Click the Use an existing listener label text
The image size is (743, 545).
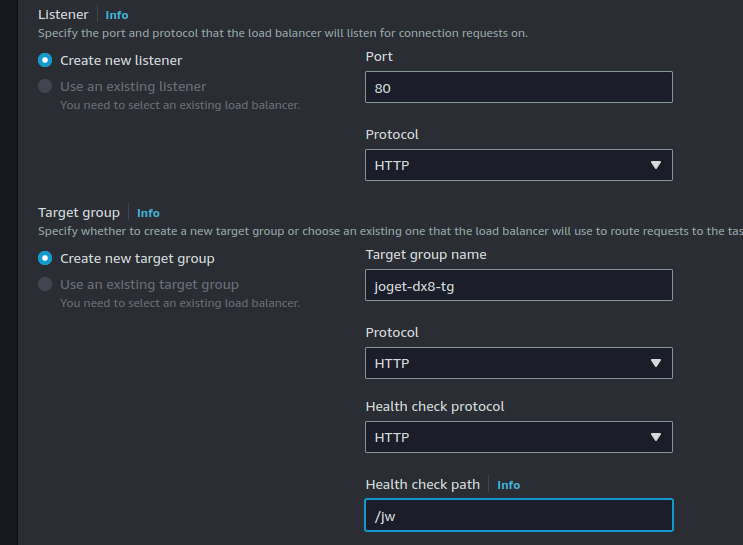coord(133,86)
